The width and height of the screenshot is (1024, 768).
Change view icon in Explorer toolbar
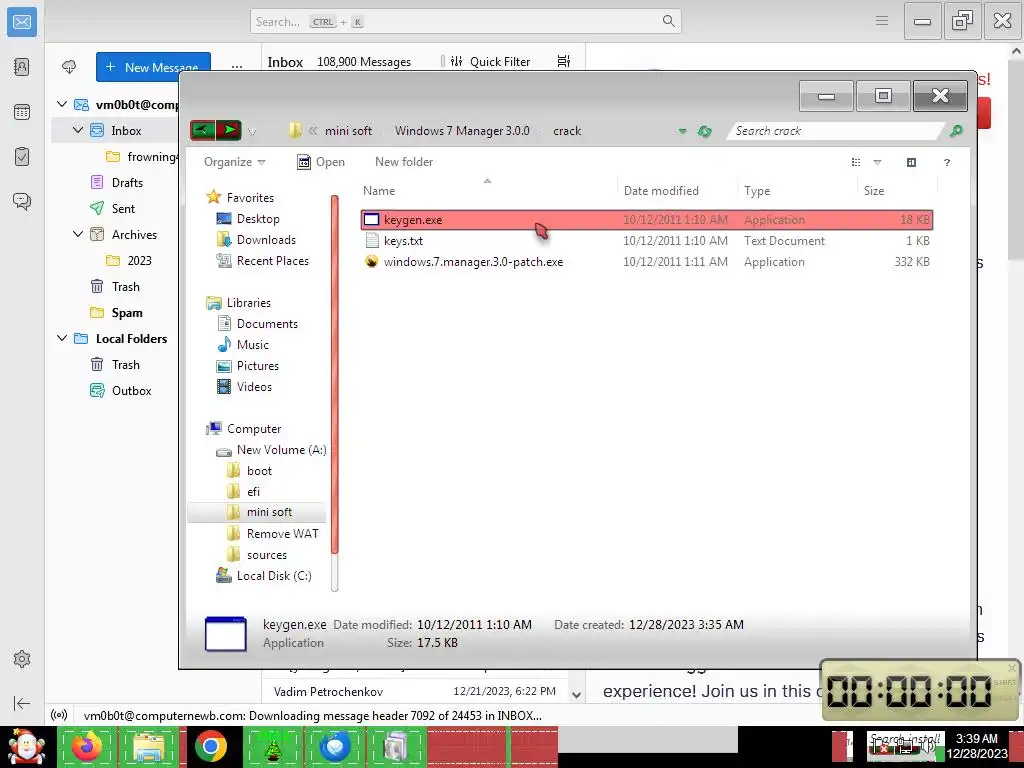(x=856, y=162)
